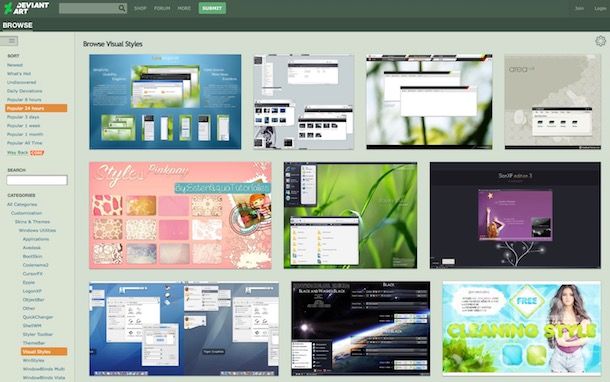Open the More menu in the header
610x382 pixels.
click(184, 8)
